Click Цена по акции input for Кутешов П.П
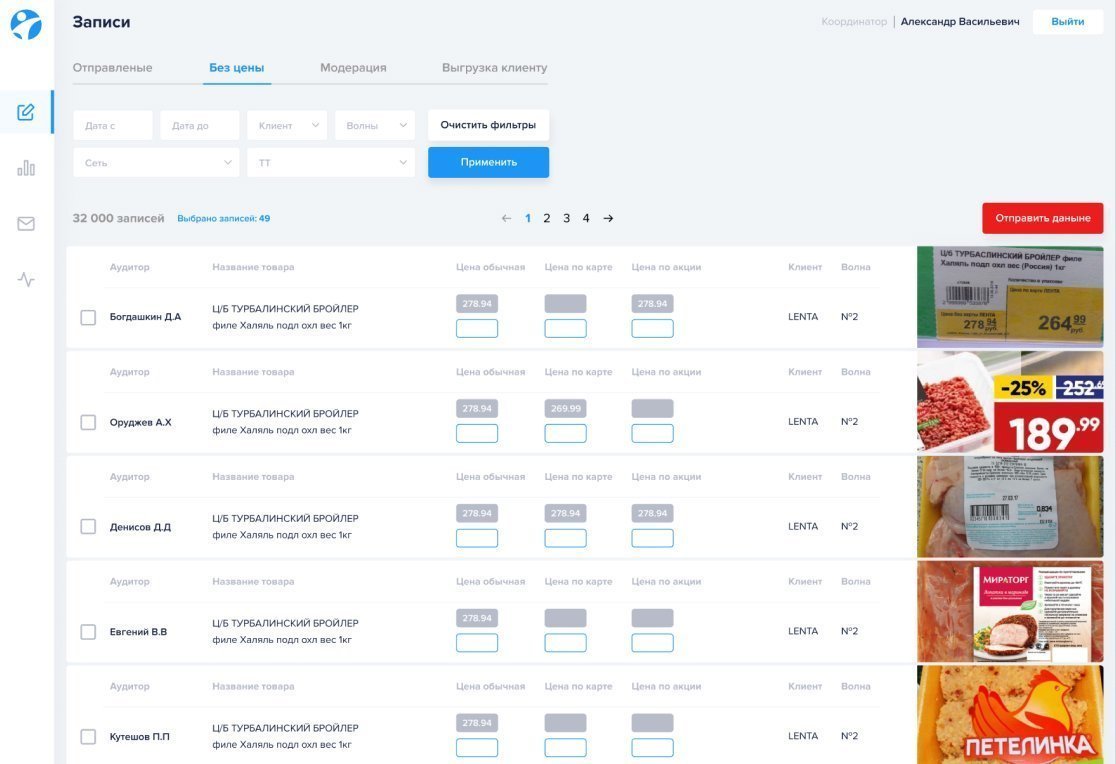Screen dimensions: 1116x764 [652, 748]
